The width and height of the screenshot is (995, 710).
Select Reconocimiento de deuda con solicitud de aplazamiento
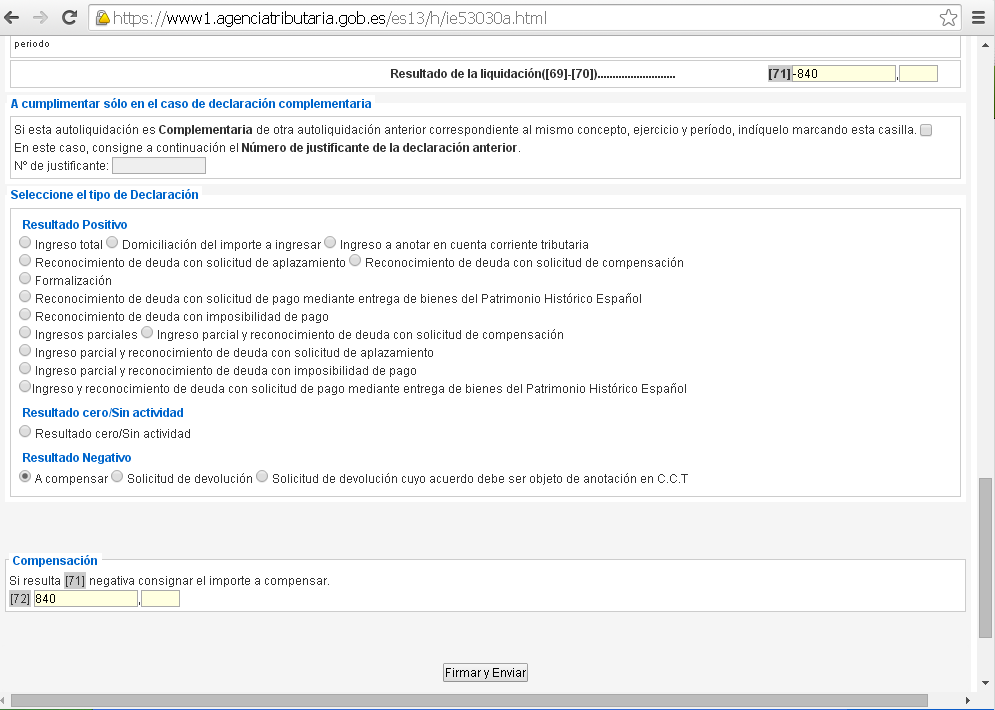25,260
